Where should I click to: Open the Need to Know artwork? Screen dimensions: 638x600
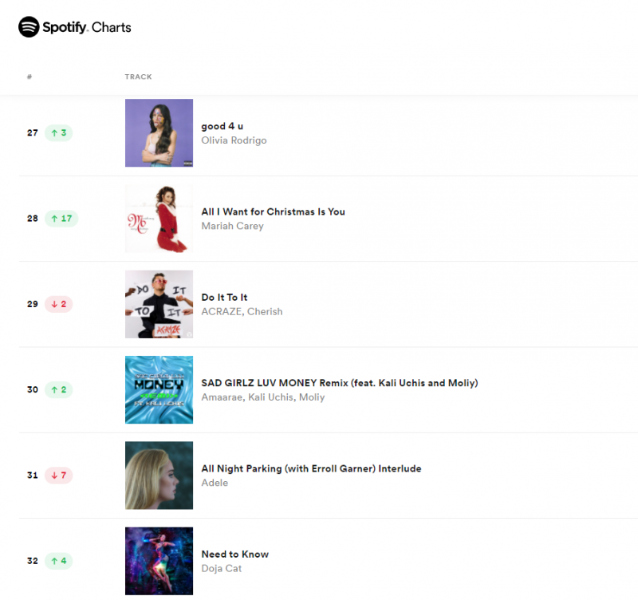click(x=159, y=561)
